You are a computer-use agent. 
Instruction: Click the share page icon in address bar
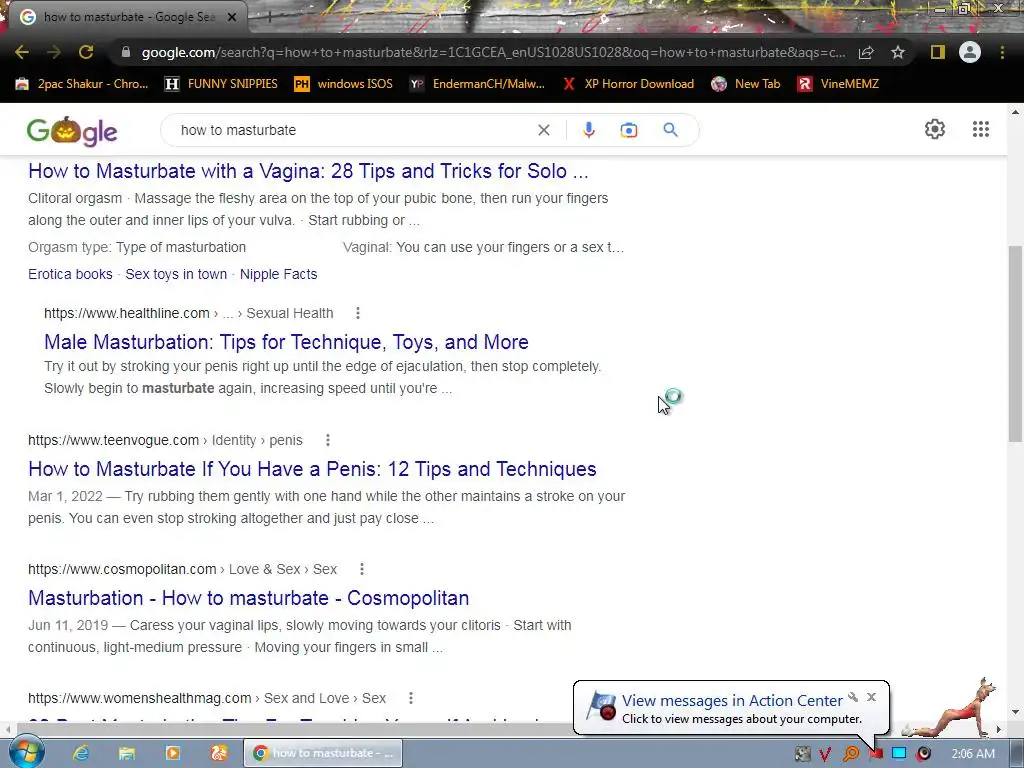[866, 52]
